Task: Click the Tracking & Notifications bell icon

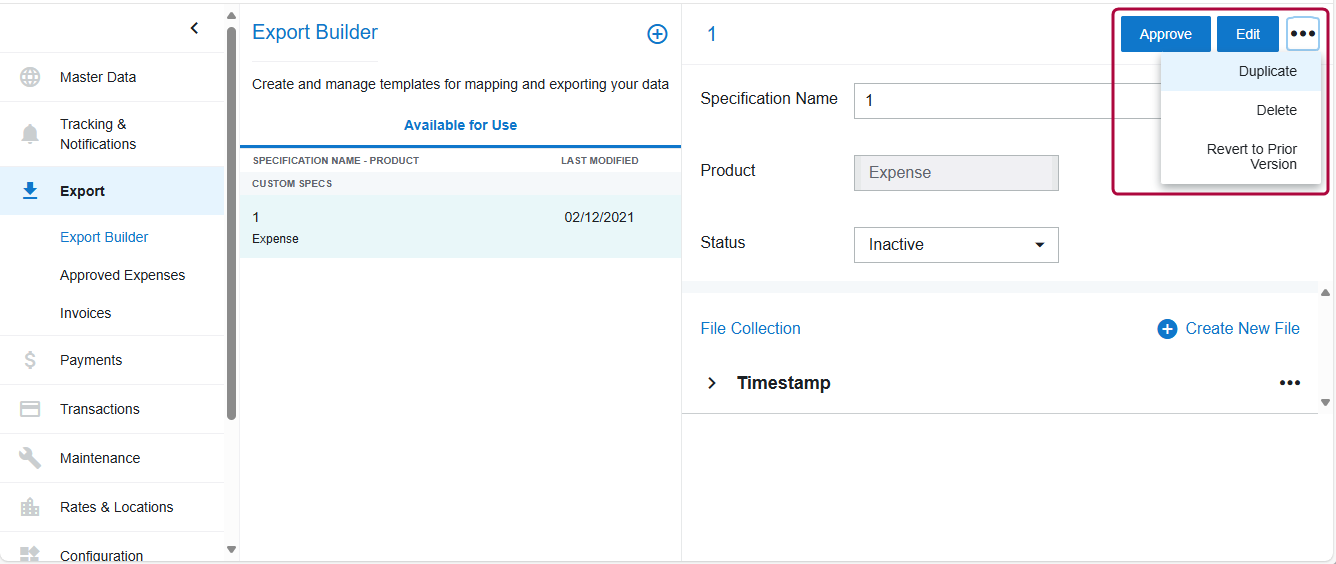Action: click(30, 134)
